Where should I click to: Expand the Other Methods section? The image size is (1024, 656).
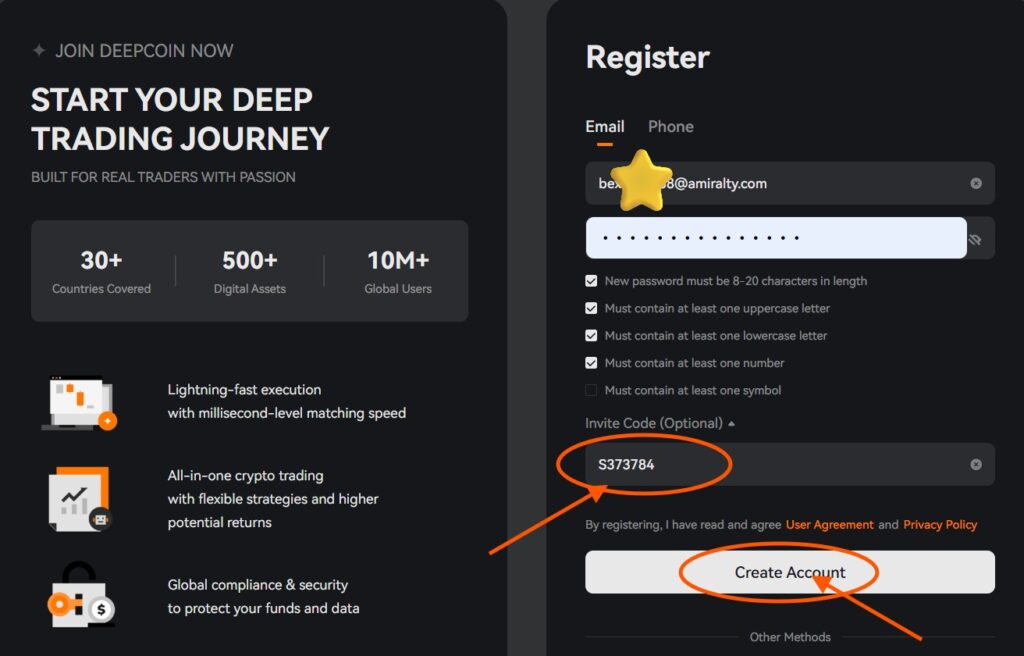790,637
